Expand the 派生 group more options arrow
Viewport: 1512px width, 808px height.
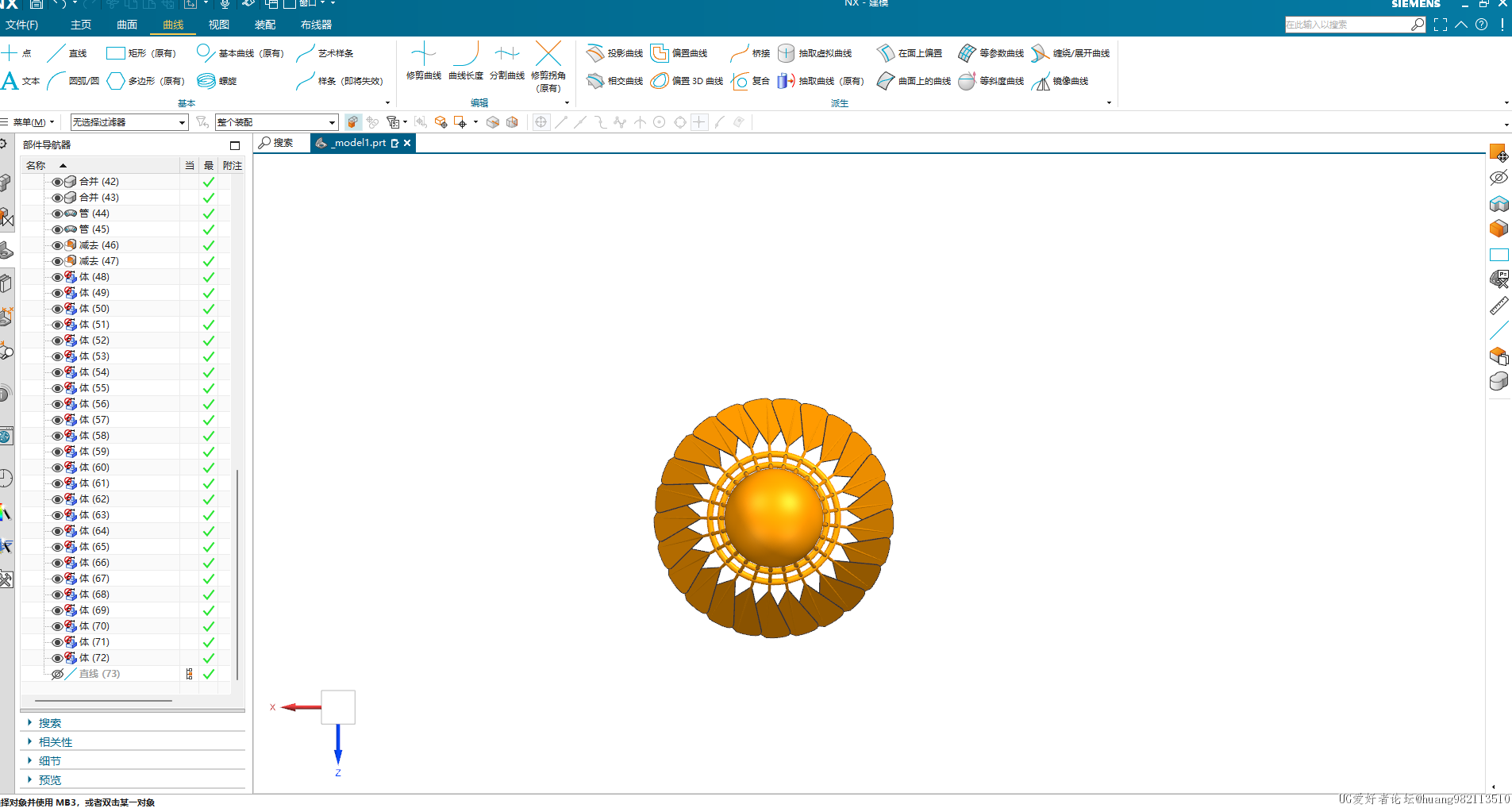(1109, 103)
